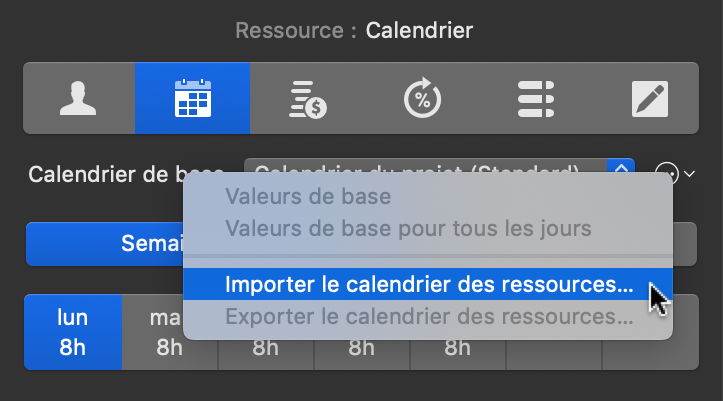Toggle the lun 8h day cell
723x401 pixels.
click(x=72, y=333)
